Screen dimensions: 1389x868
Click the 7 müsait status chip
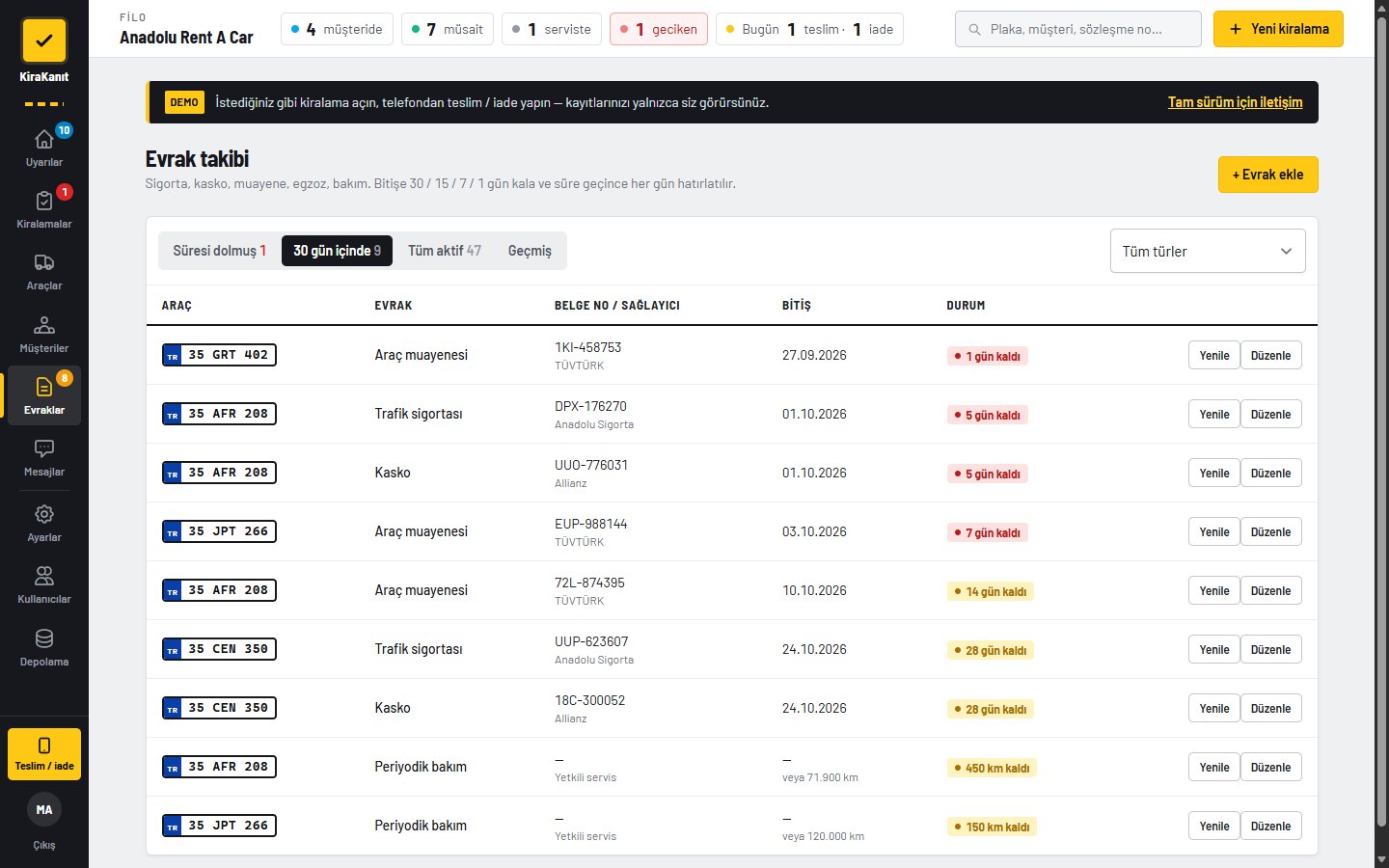[x=448, y=29]
